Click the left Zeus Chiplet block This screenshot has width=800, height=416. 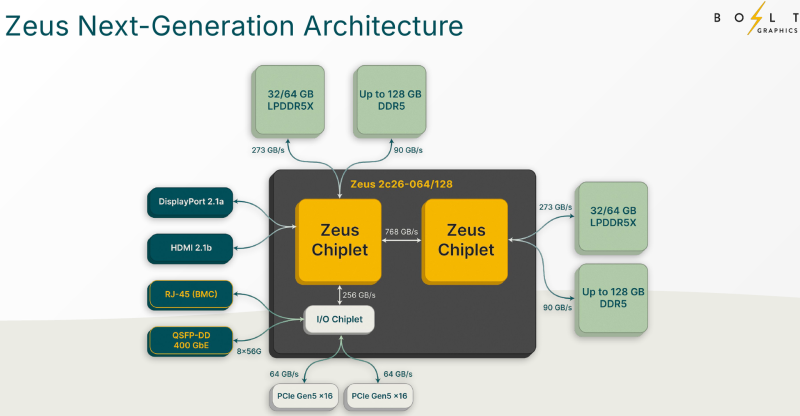pos(339,241)
